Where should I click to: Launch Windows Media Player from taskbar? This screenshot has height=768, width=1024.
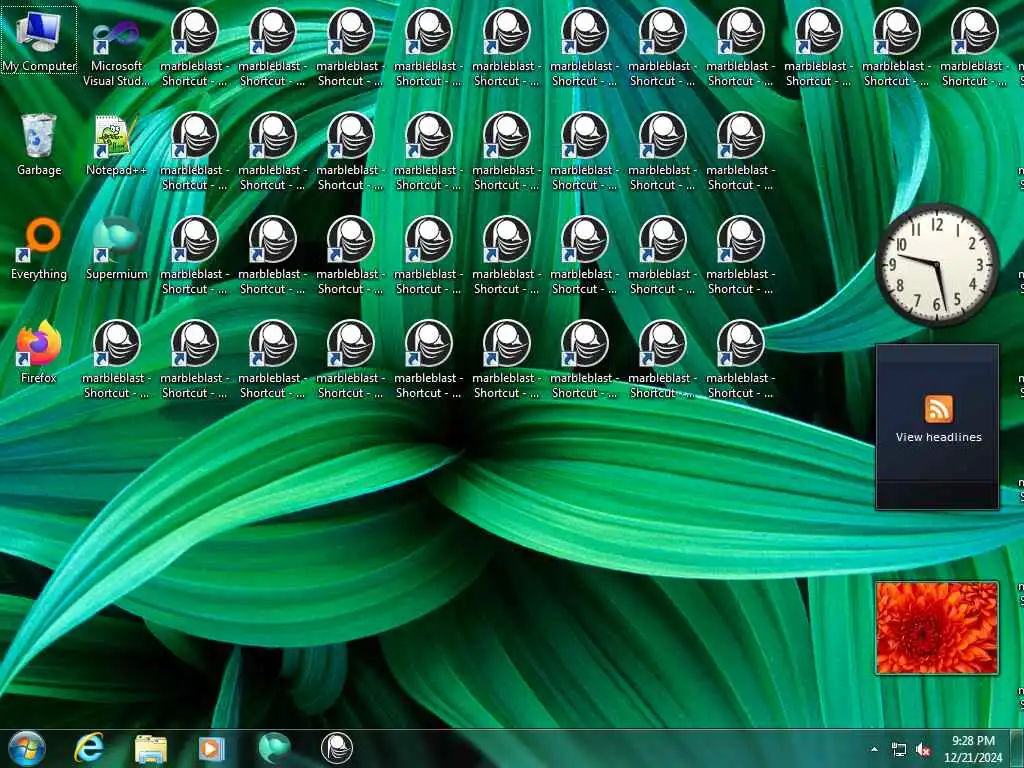[x=212, y=749]
